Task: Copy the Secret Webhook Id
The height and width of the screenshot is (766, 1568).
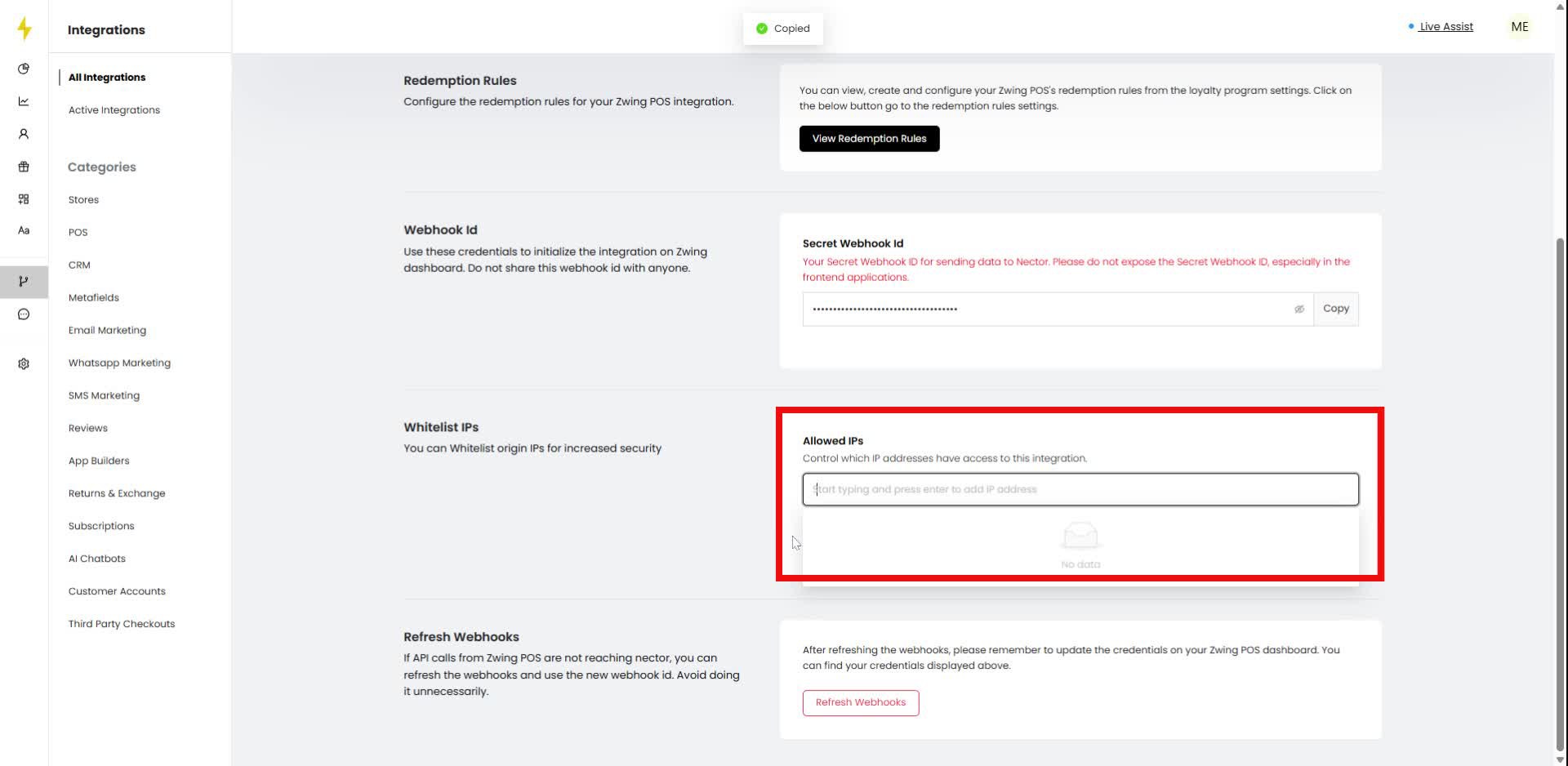Action: [1336, 309]
